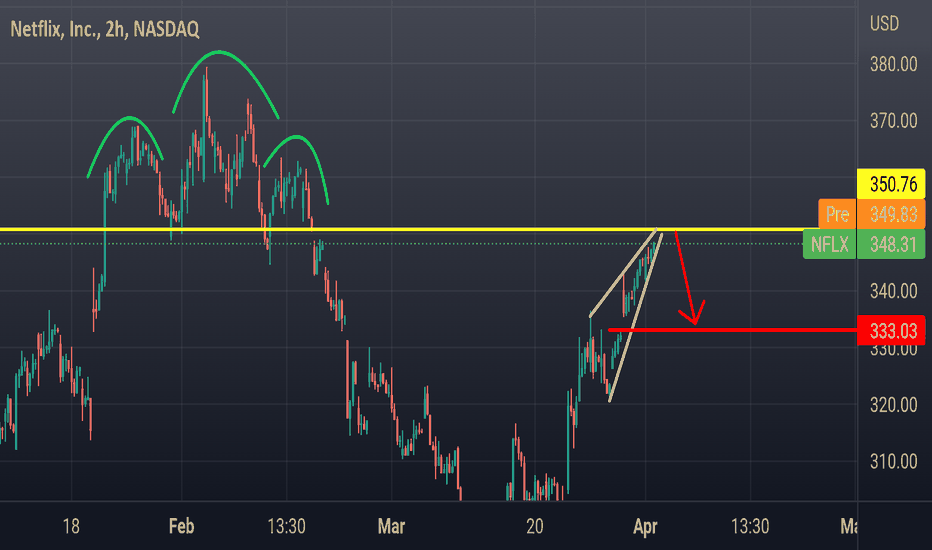Click the 380.00 price axis value

(x=893, y=64)
